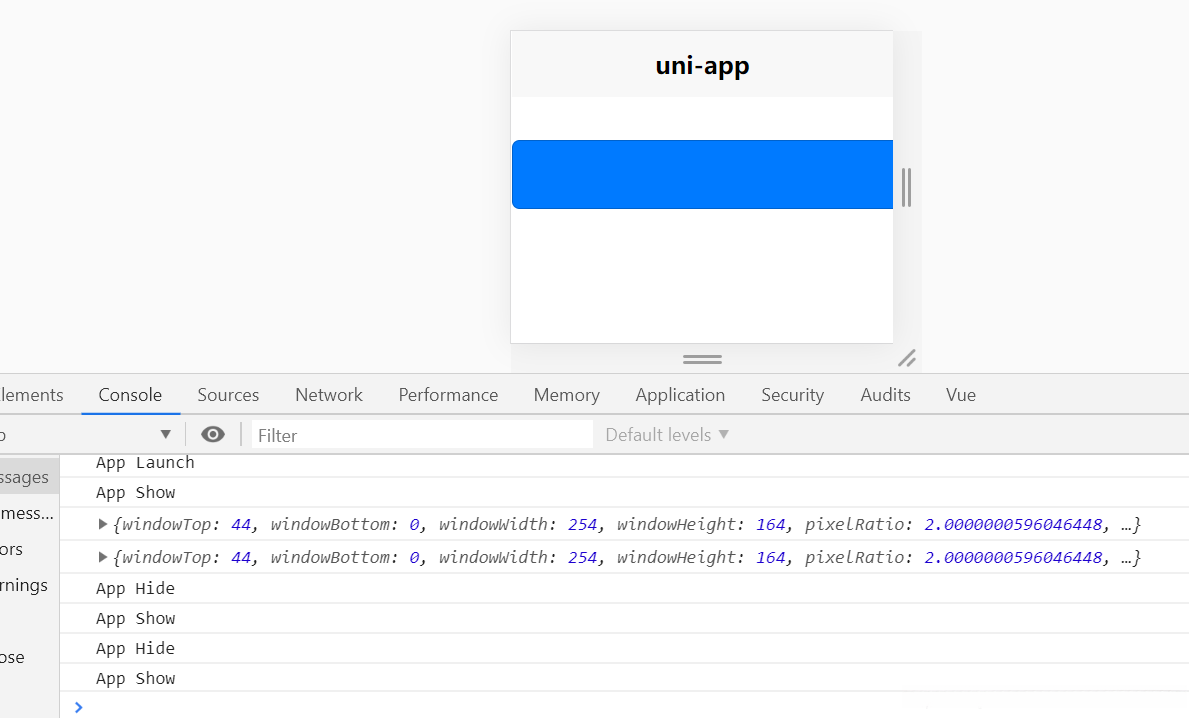Go to the Security tab

[792, 395]
